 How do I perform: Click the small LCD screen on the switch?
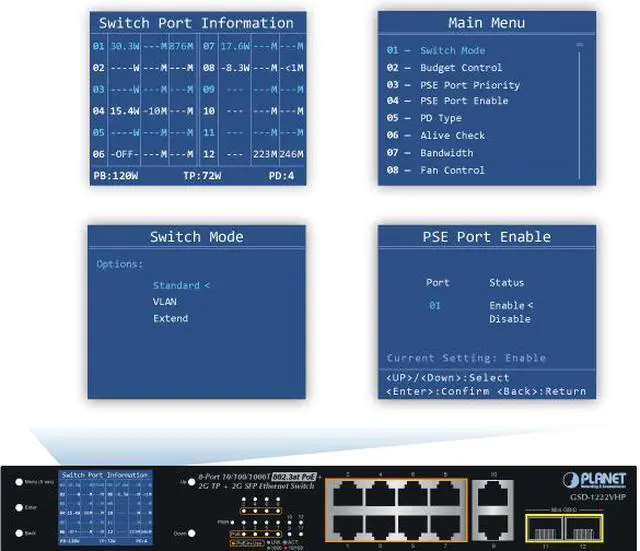pyautogui.click(x=104, y=506)
